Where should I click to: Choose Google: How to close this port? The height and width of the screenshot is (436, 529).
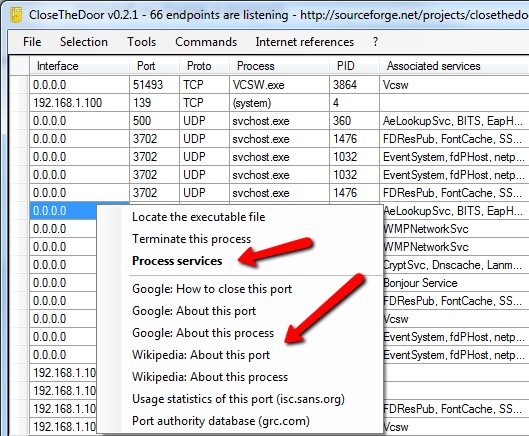(212, 289)
